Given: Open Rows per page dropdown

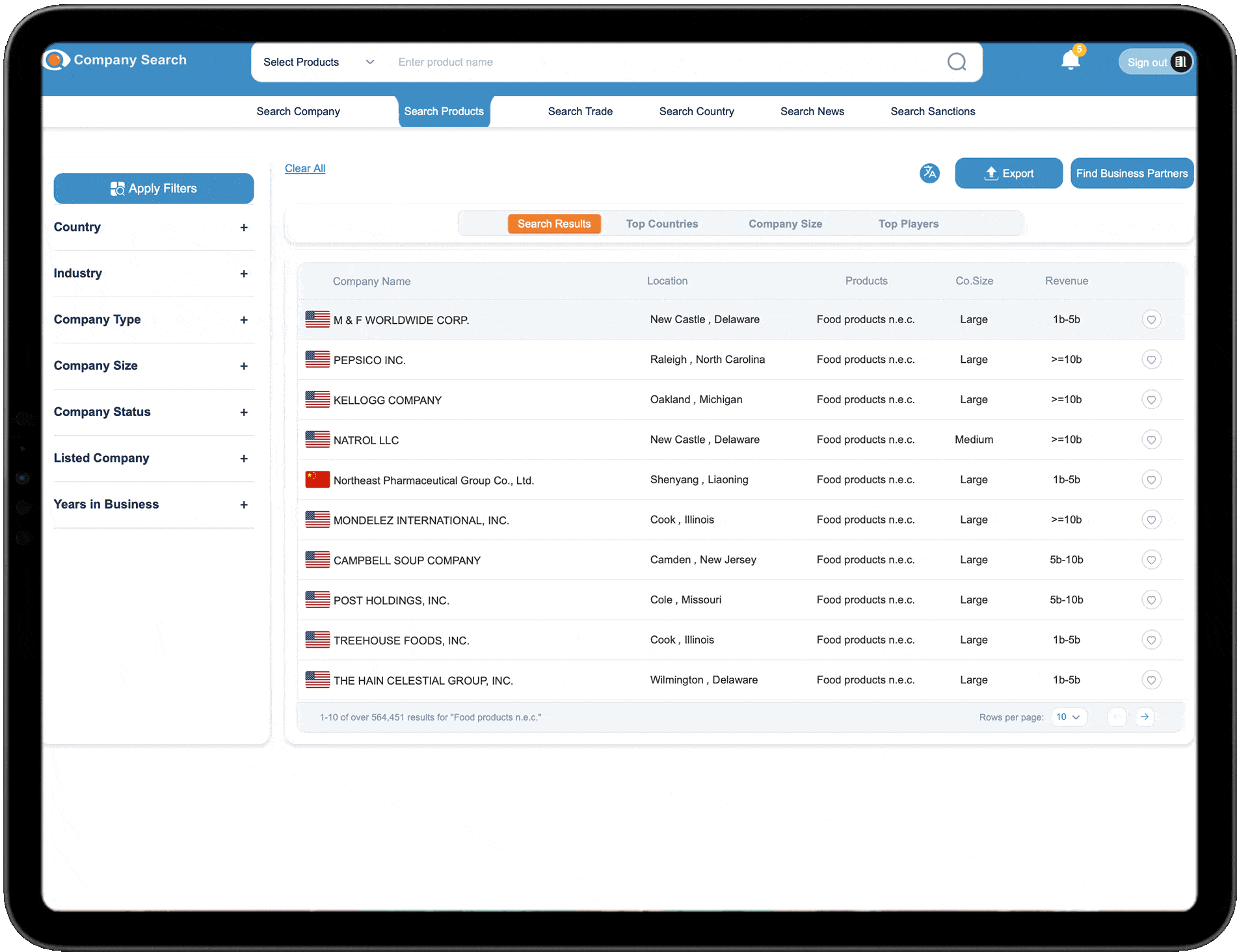Looking at the screenshot, I should (1068, 717).
